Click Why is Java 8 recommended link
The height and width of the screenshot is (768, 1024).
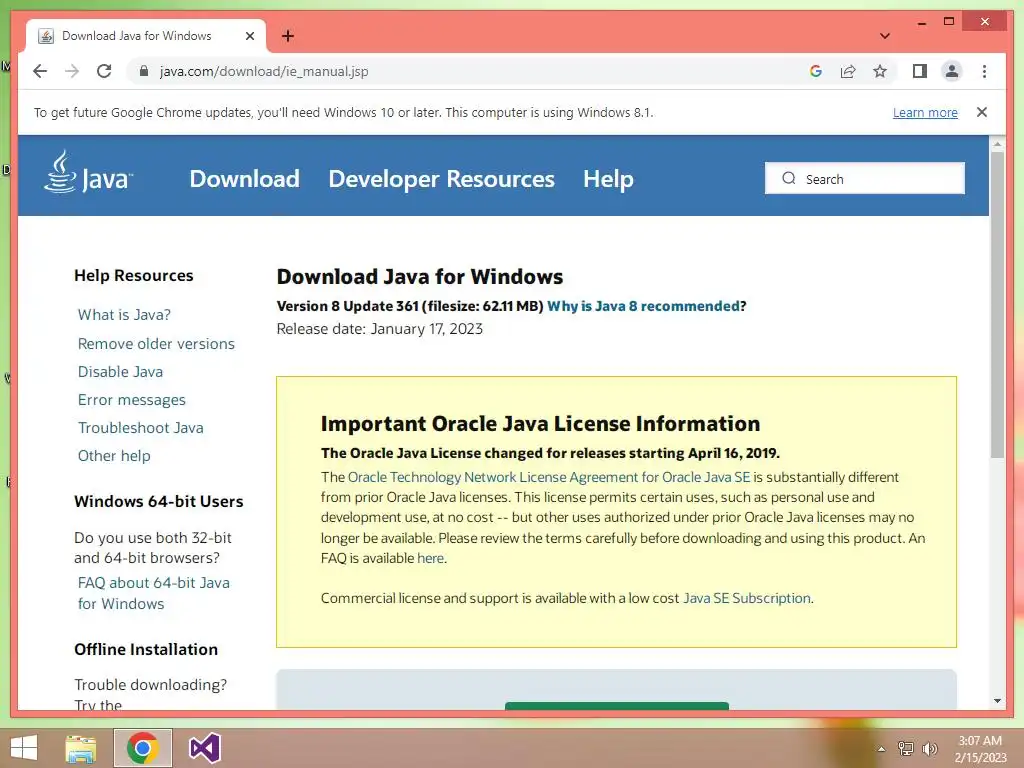[x=643, y=306]
